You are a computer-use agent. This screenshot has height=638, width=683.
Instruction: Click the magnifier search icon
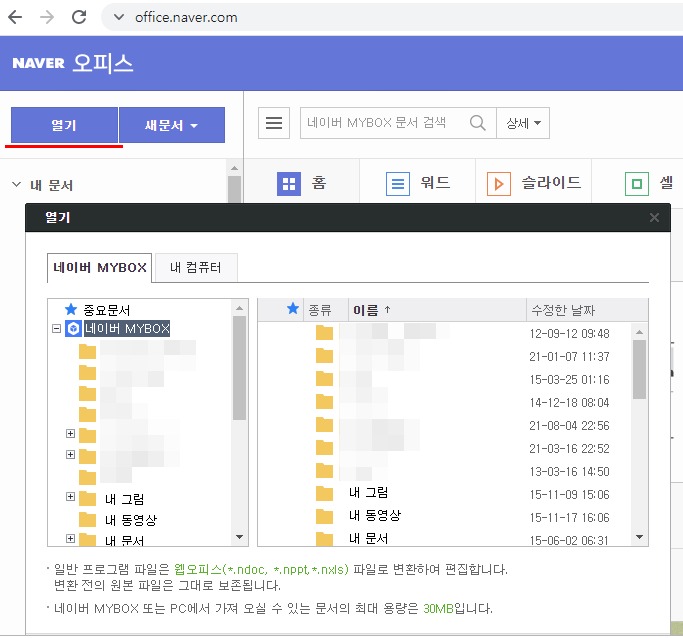point(478,123)
